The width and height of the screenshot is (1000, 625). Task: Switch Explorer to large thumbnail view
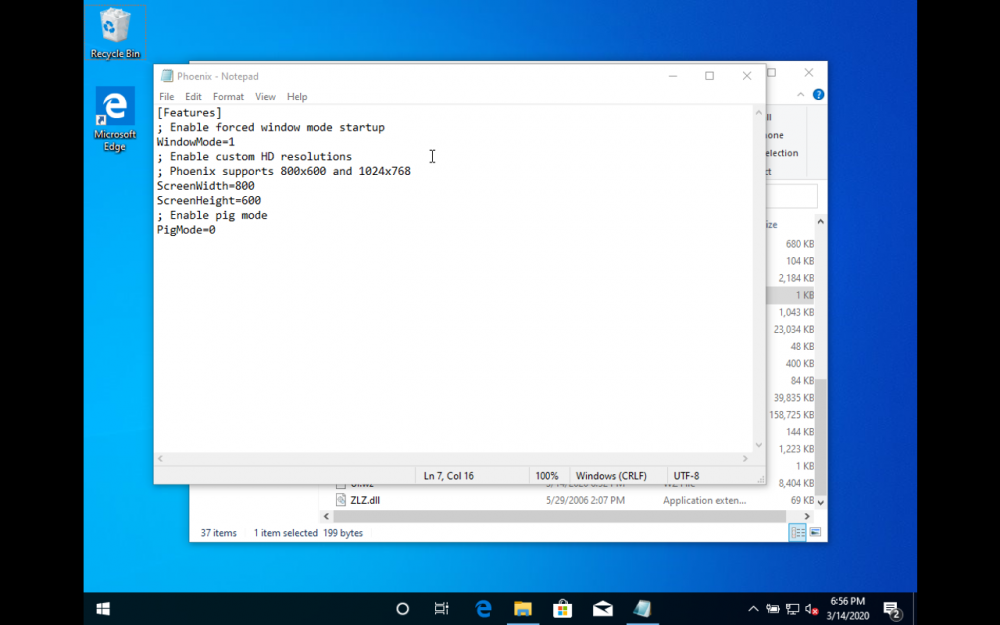815,532
